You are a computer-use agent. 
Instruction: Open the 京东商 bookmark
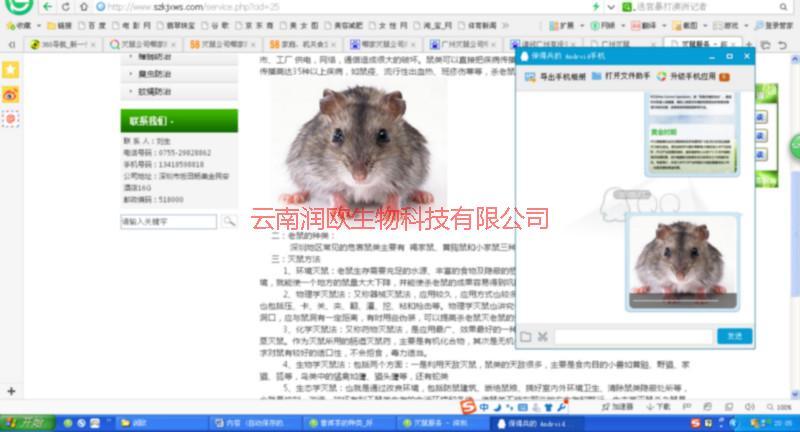point(254,25)
